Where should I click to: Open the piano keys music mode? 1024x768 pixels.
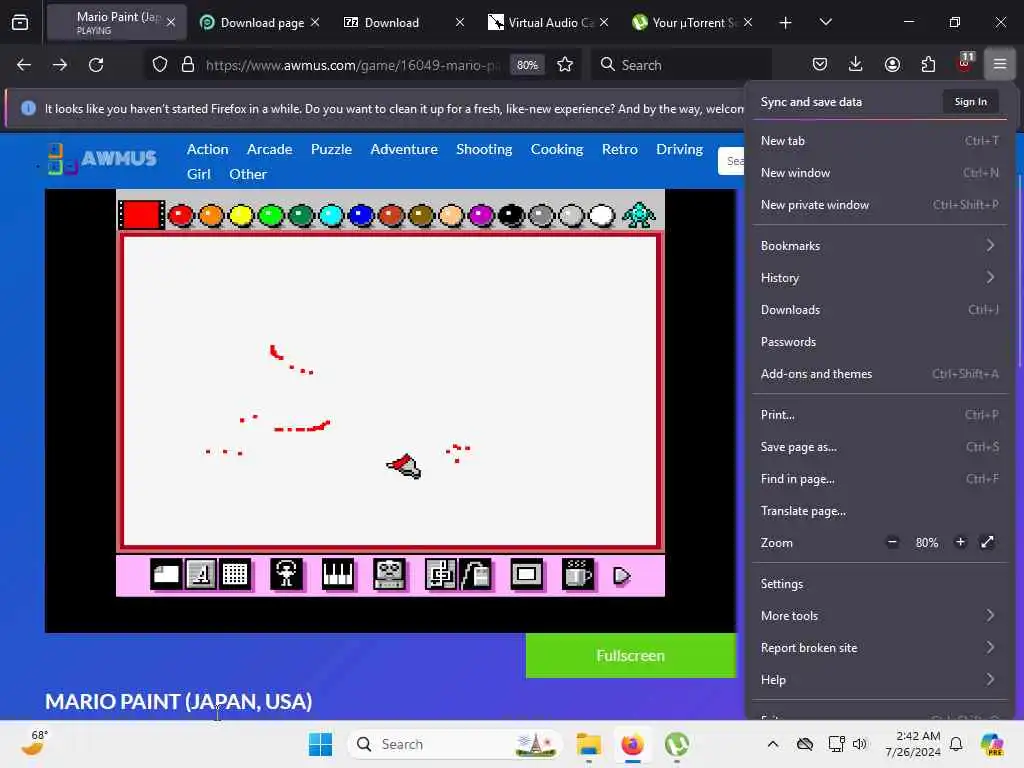tap(338, 575)
